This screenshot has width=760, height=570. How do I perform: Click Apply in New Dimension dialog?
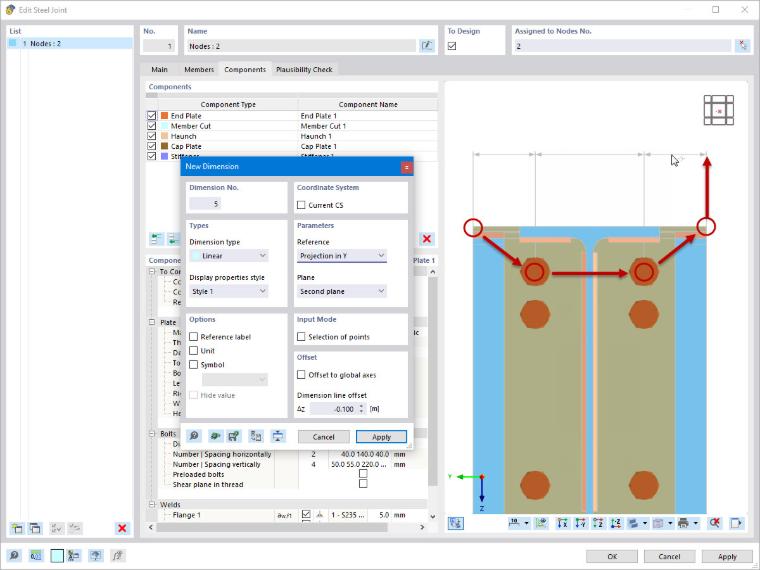pyautogui.click(x=381, y=437)
